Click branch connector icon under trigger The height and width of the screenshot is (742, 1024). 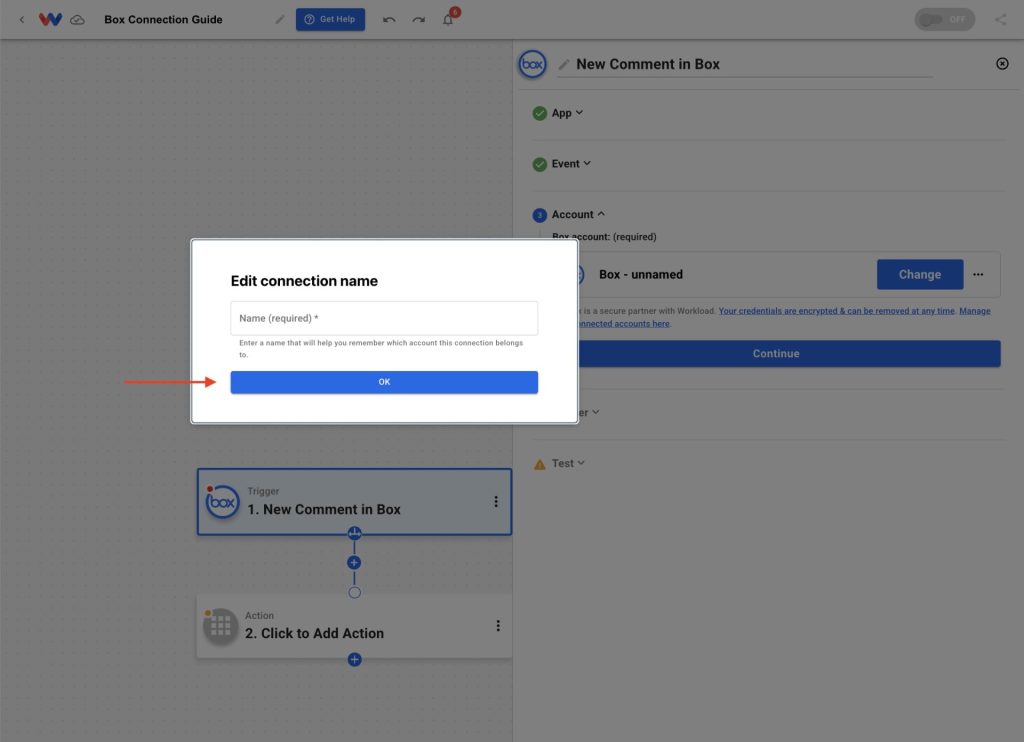(x=354, y=533)
